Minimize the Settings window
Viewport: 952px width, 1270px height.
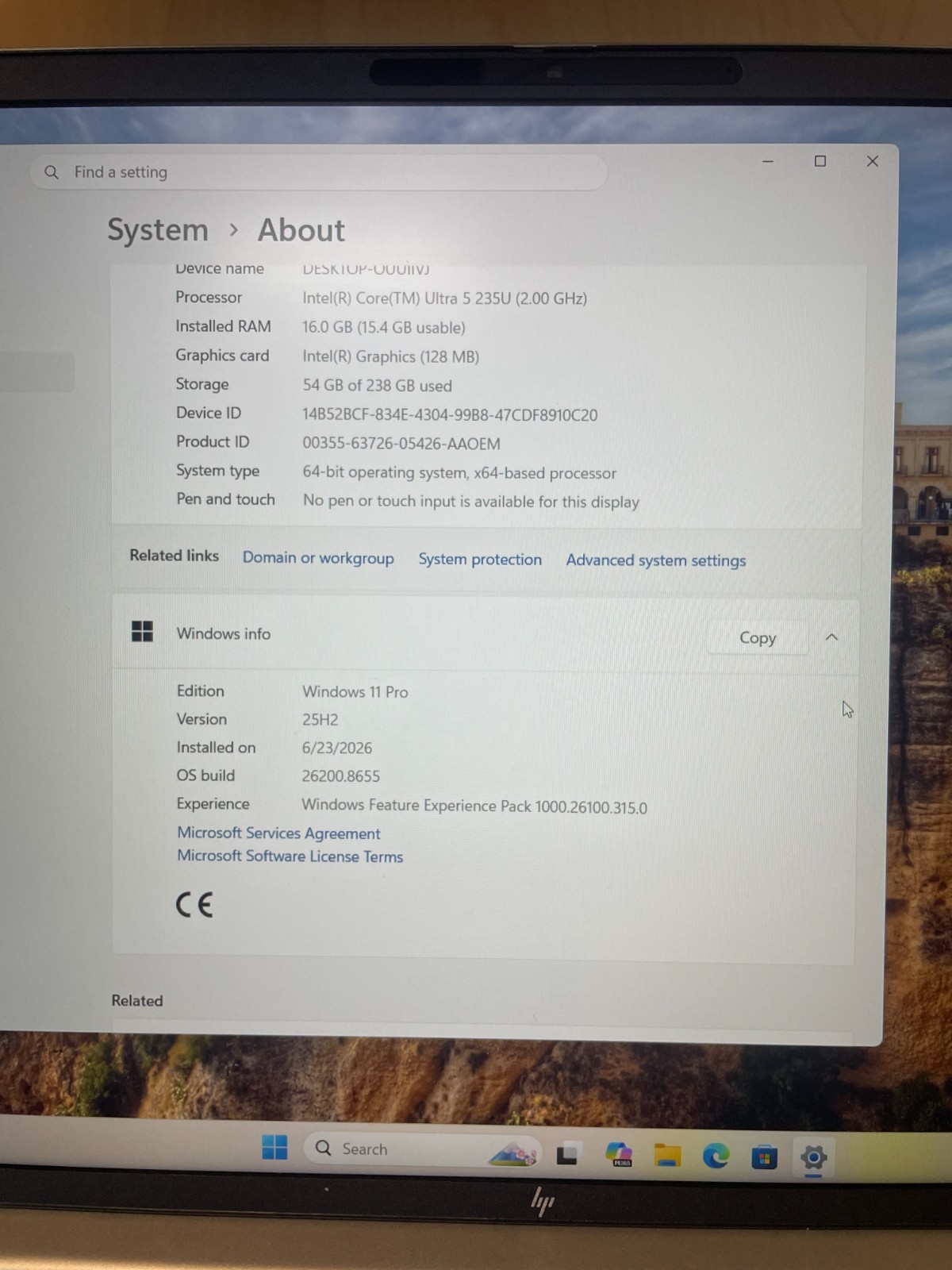(767, 161)
